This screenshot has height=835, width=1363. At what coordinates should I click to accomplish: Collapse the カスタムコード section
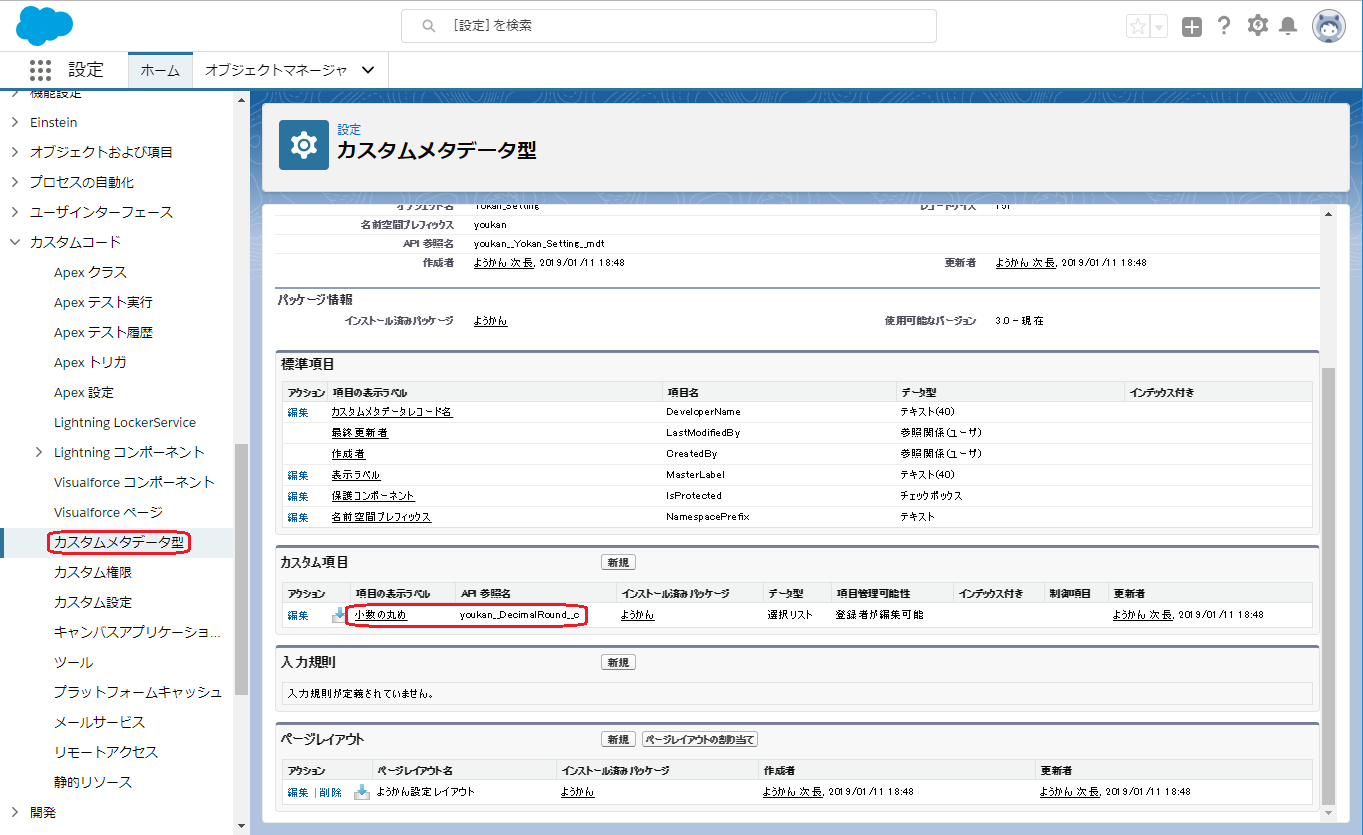click(x=15, y=242)
